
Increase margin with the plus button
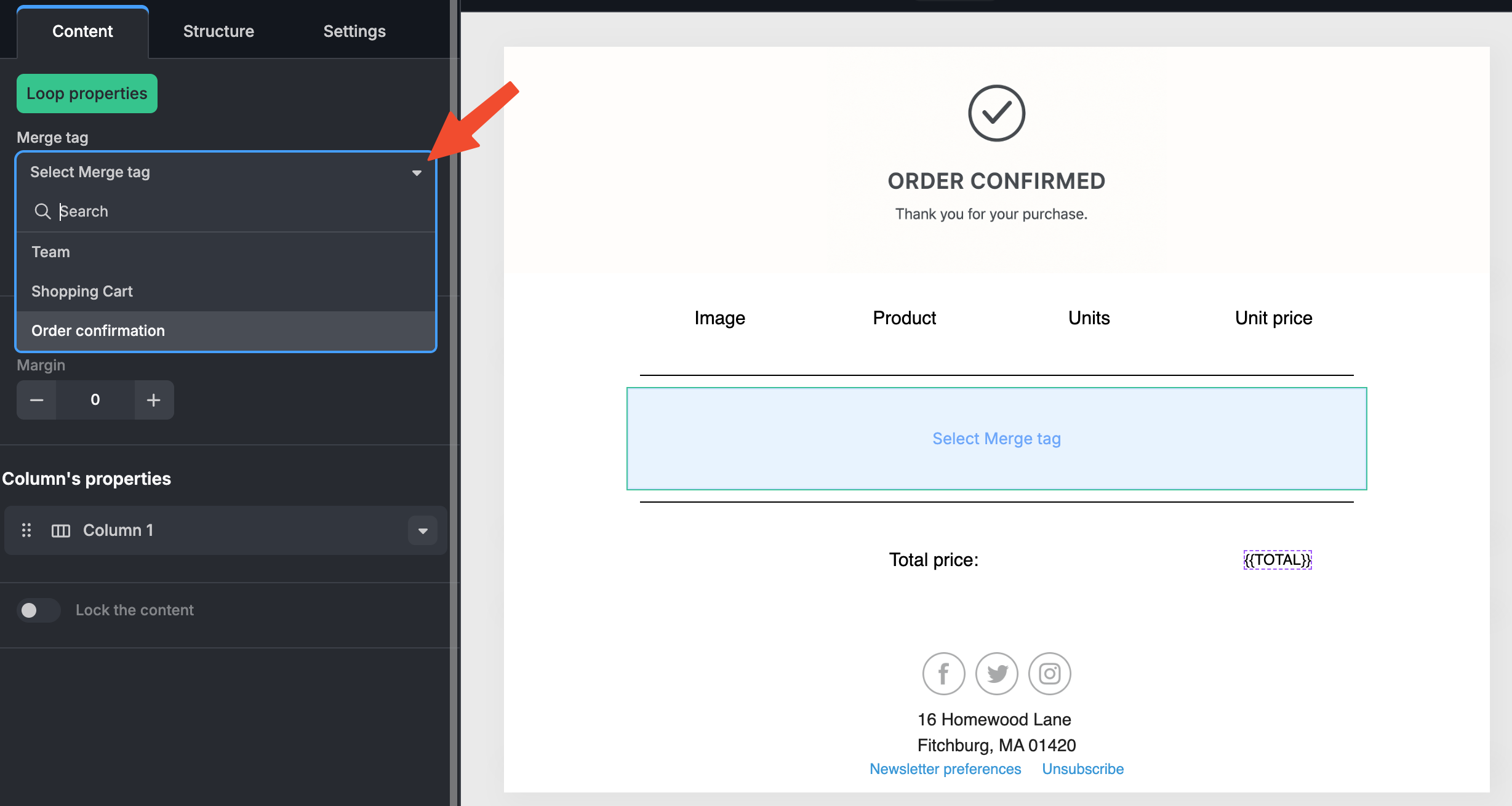(x=154, y=400)
